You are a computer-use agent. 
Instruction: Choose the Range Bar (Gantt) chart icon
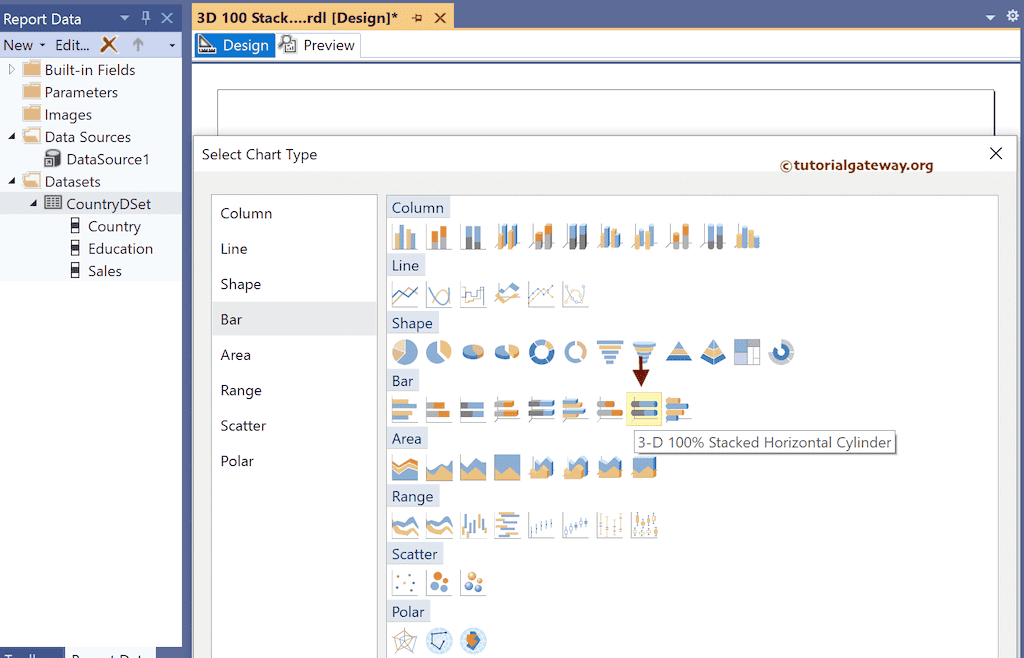(507, 525)
